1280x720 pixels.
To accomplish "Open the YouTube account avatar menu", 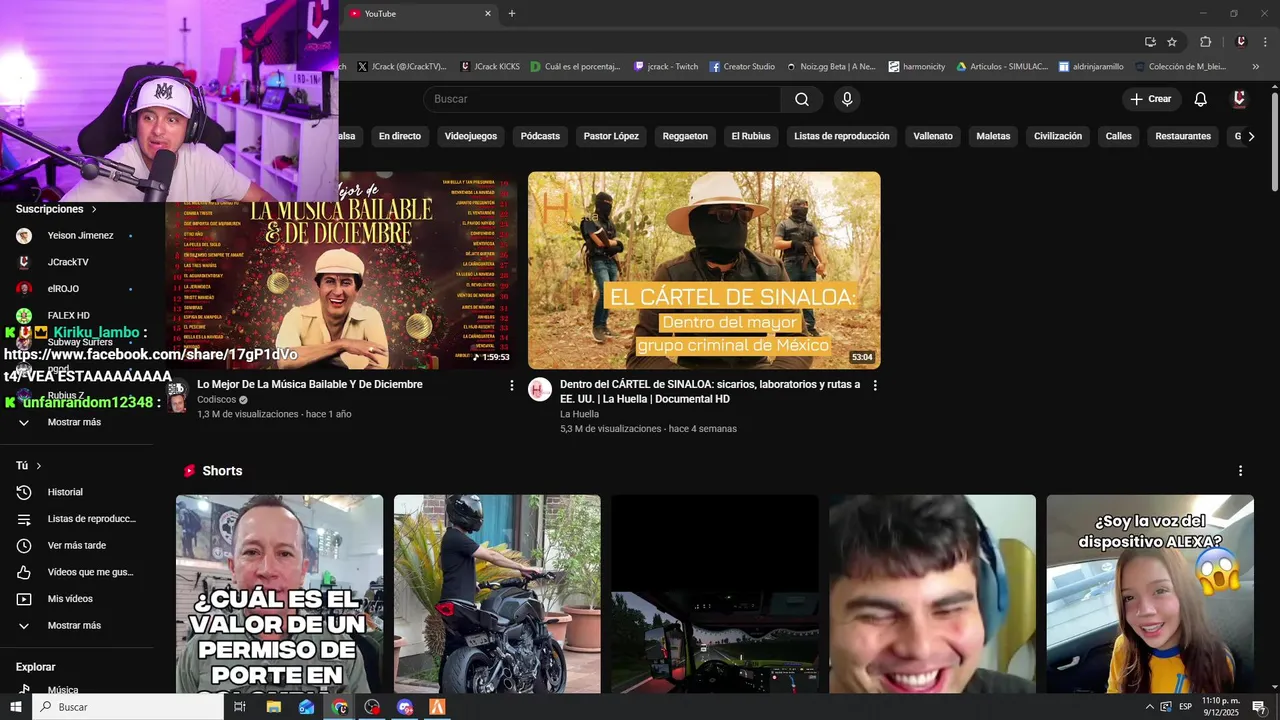I will click(1239, 99).
